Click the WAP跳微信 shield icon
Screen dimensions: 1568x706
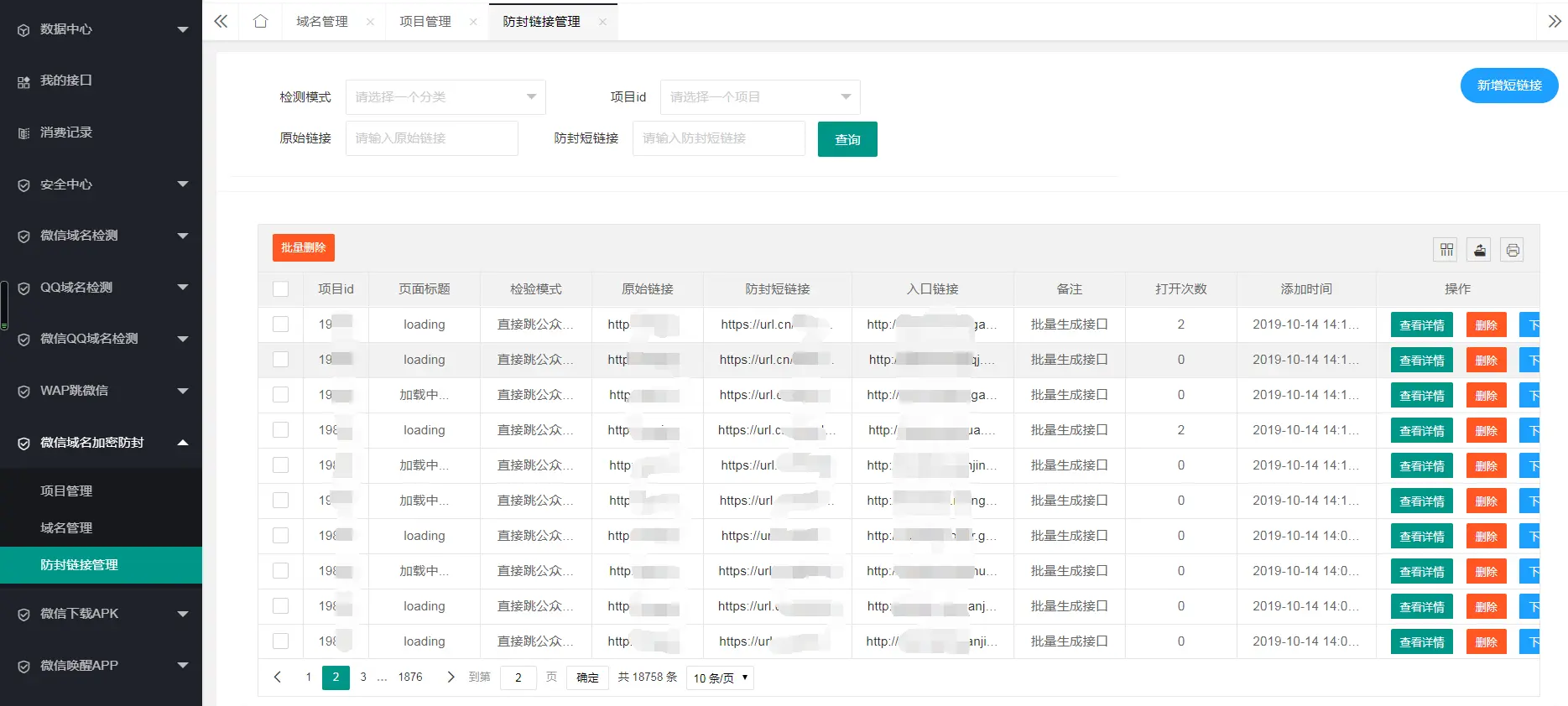pos(23,392)
